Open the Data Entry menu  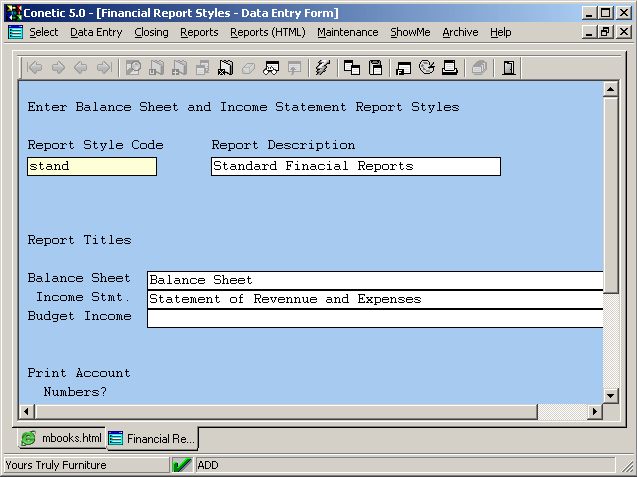click(x=96, y=32)
